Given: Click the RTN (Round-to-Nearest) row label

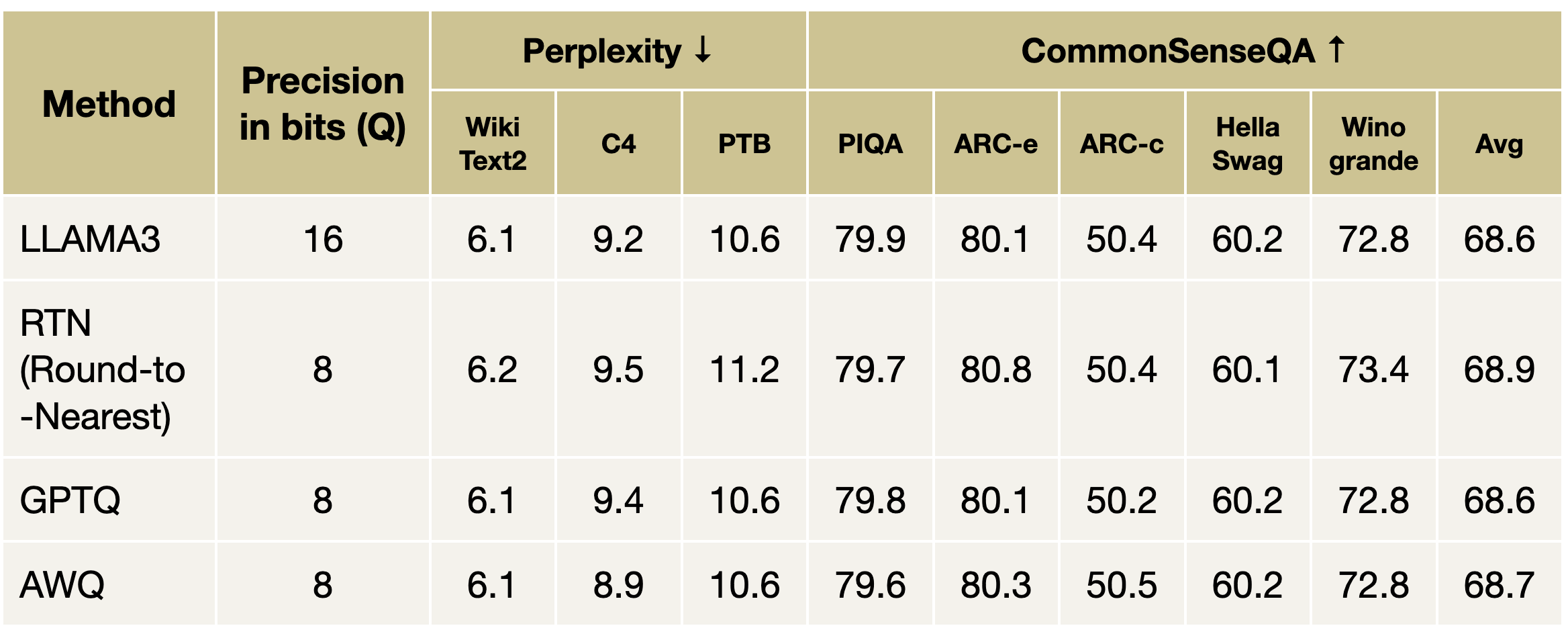Looking at the screenshot, I should pos(102,369).
